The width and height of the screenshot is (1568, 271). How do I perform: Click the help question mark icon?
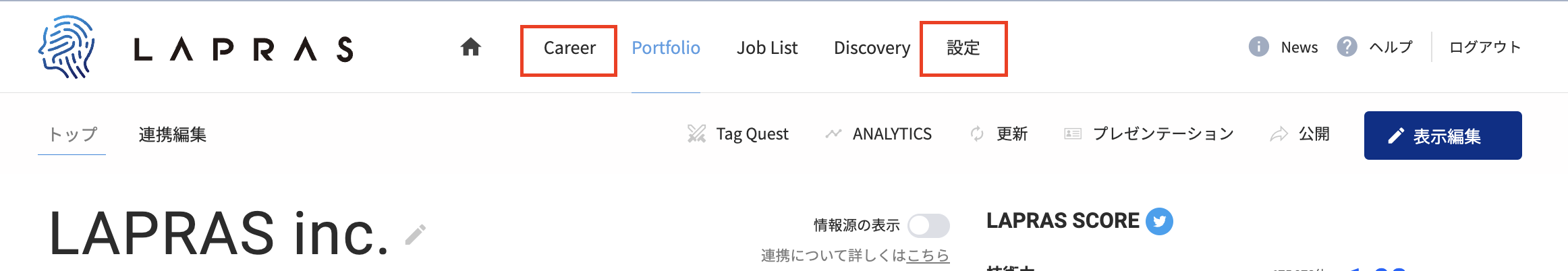(x=1347, y=47)
